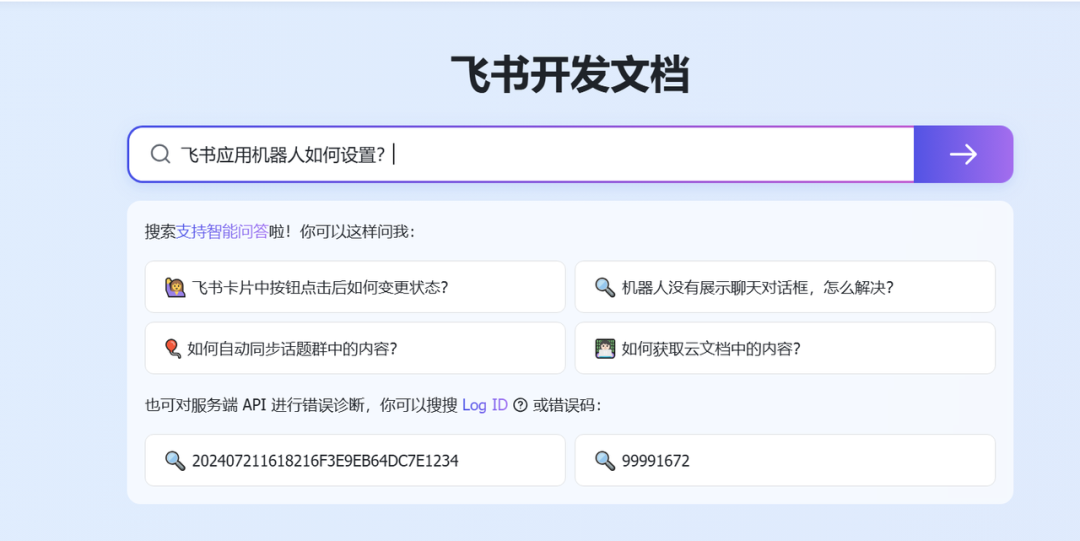
Task: Click balloon emoji on 如何自动同步 suggestion
Action: click(x=173, y=348)
